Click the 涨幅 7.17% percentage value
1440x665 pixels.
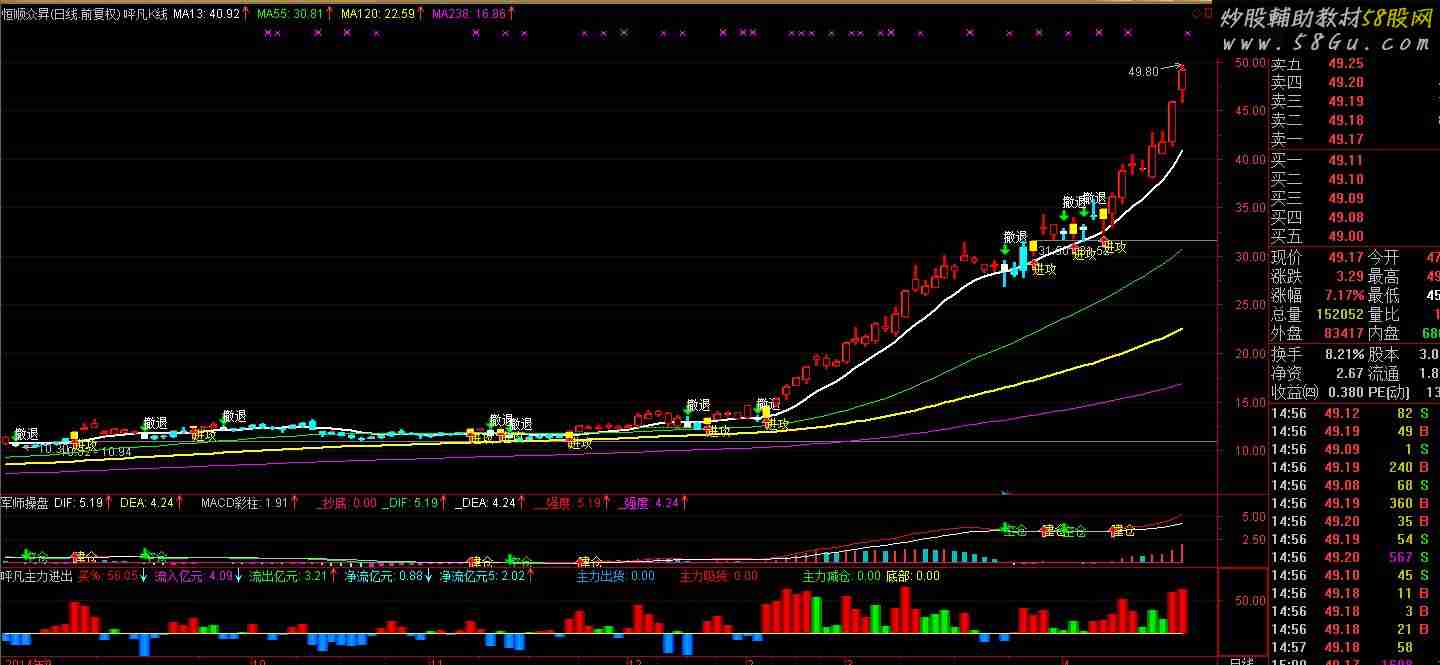[x=1346, y=296]
